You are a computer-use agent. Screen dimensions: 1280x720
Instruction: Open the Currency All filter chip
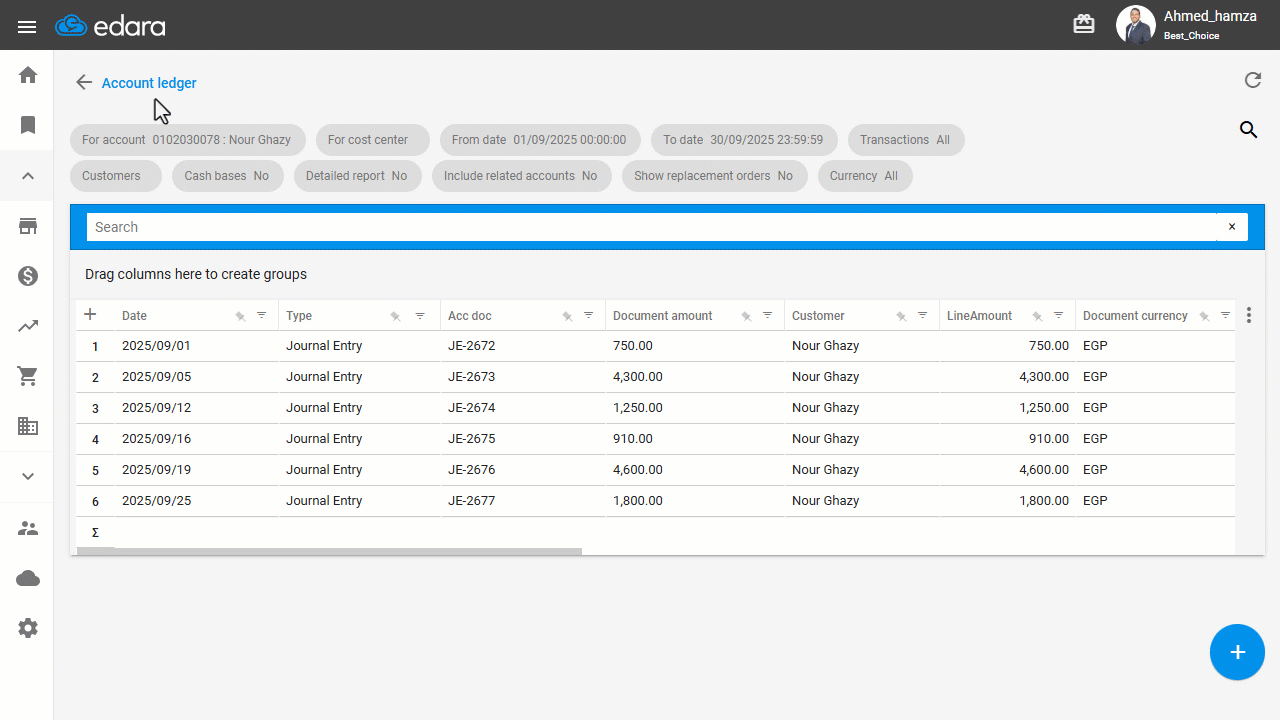point(865,176)
